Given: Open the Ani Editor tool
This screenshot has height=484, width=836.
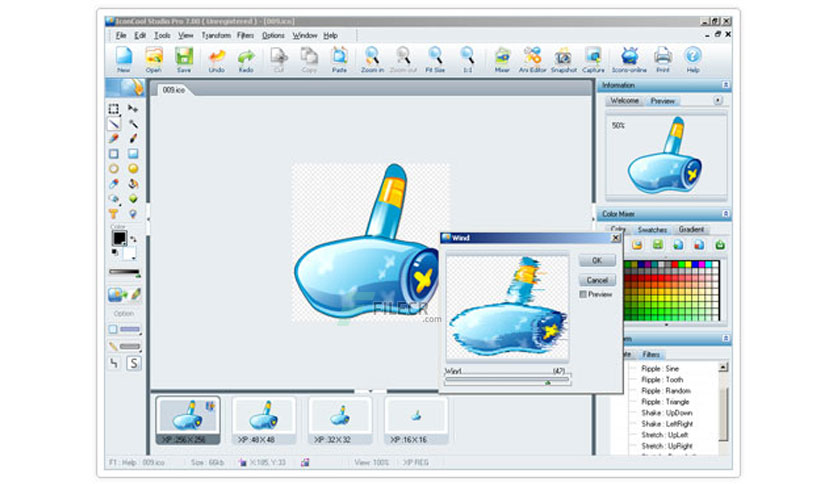Looking at the screenshot, I should (532, 59).
